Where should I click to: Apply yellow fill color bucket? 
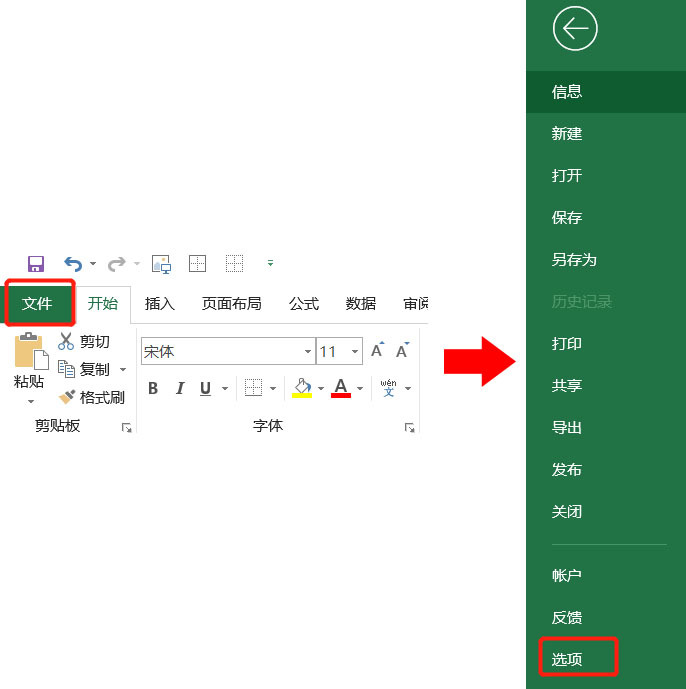pos(302,388)
